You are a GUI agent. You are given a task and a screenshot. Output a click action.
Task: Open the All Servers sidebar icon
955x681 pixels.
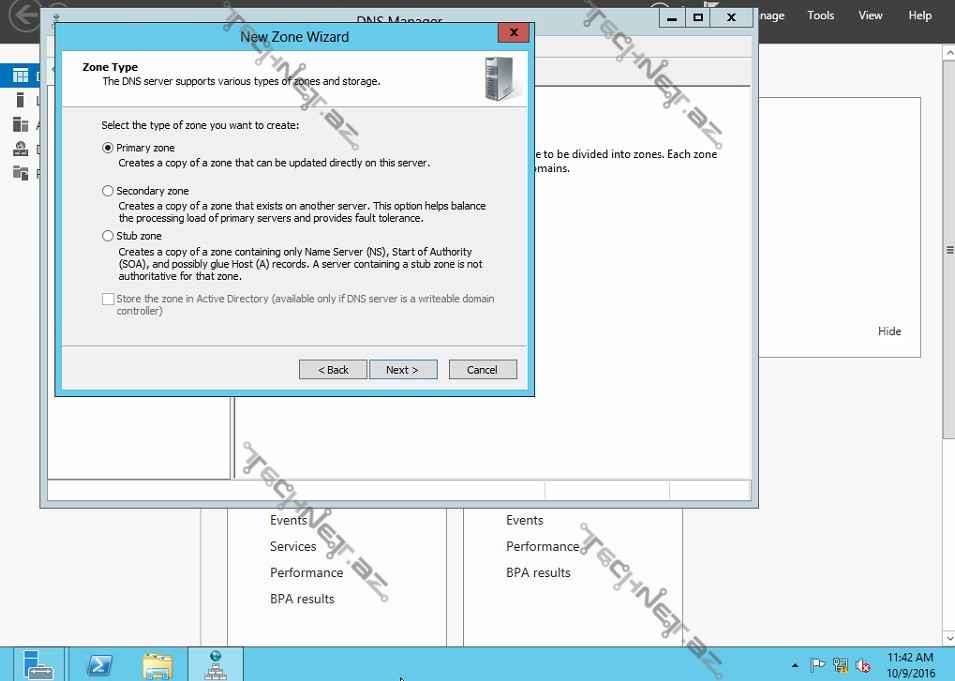20,125
